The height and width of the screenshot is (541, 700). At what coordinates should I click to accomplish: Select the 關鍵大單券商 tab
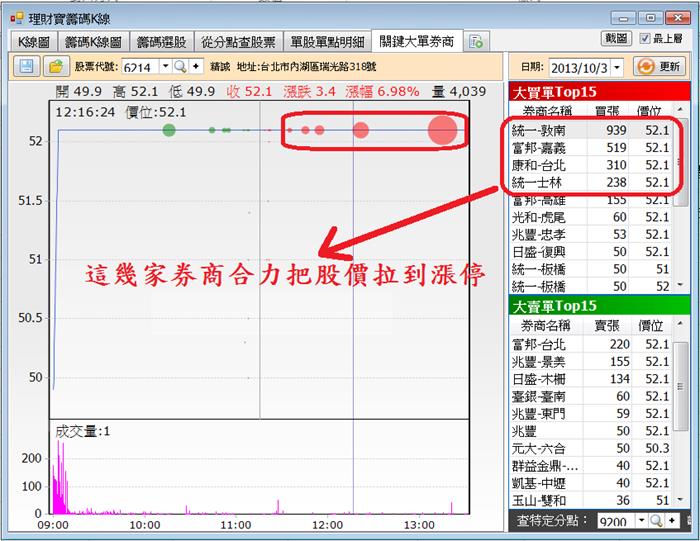coord(417,42)
